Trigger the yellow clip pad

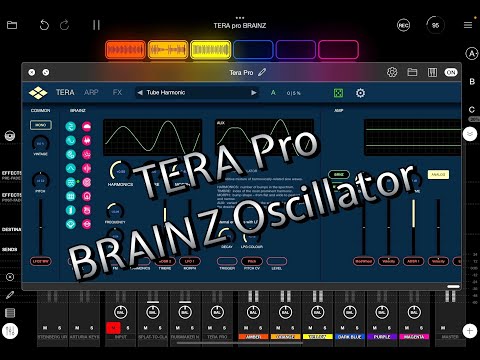[210, 50]
